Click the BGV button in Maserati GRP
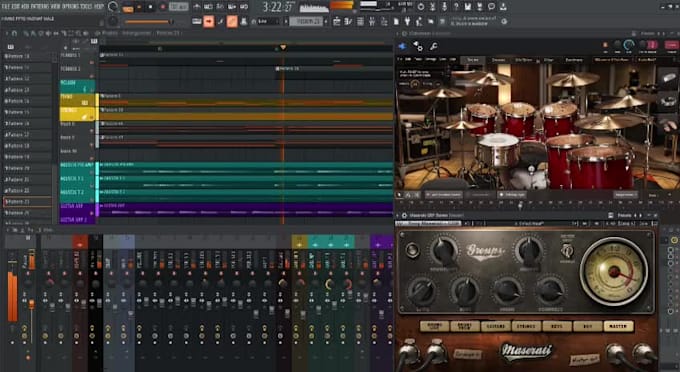 click(587, 326)
